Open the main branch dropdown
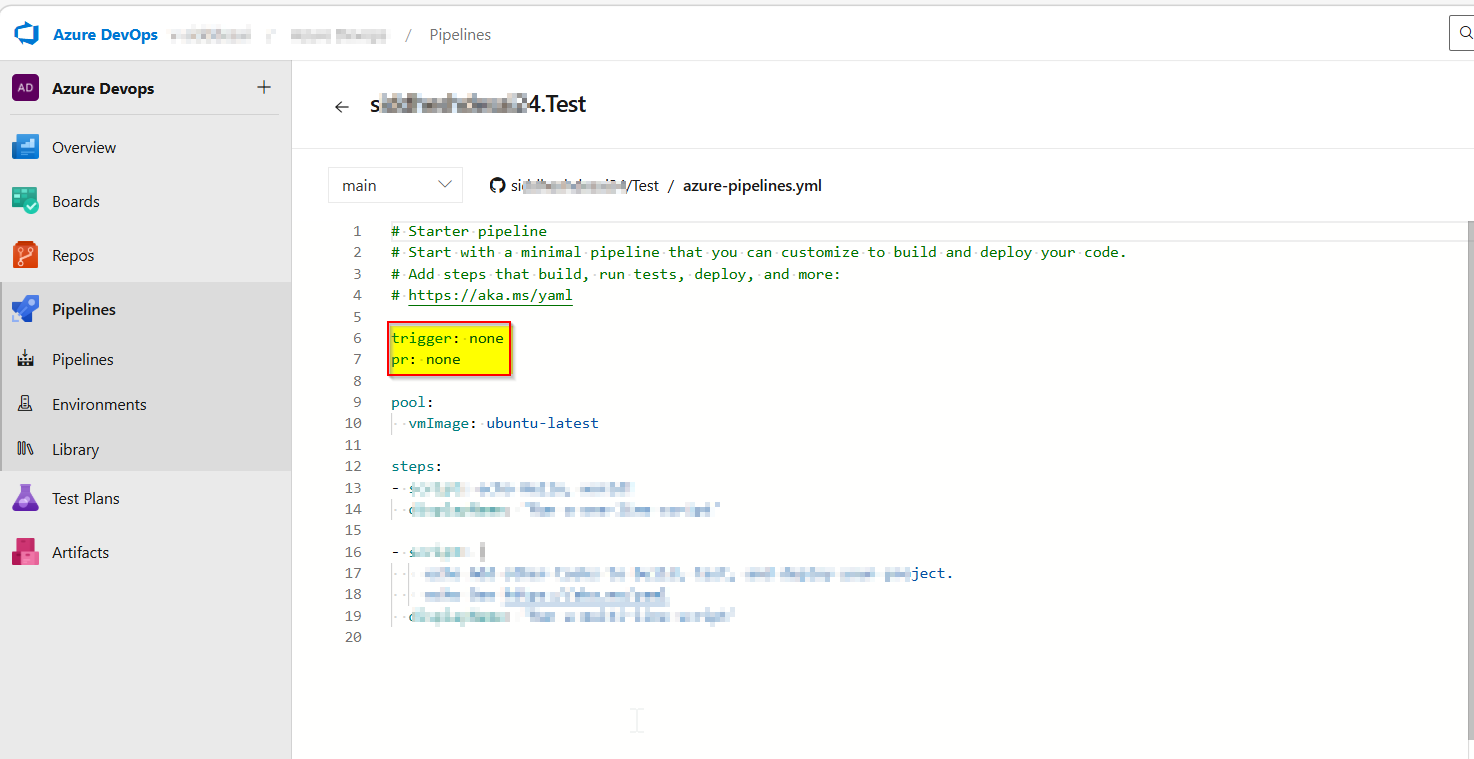The width and height of the screenshot is (1474, 759). pos(395,185)
